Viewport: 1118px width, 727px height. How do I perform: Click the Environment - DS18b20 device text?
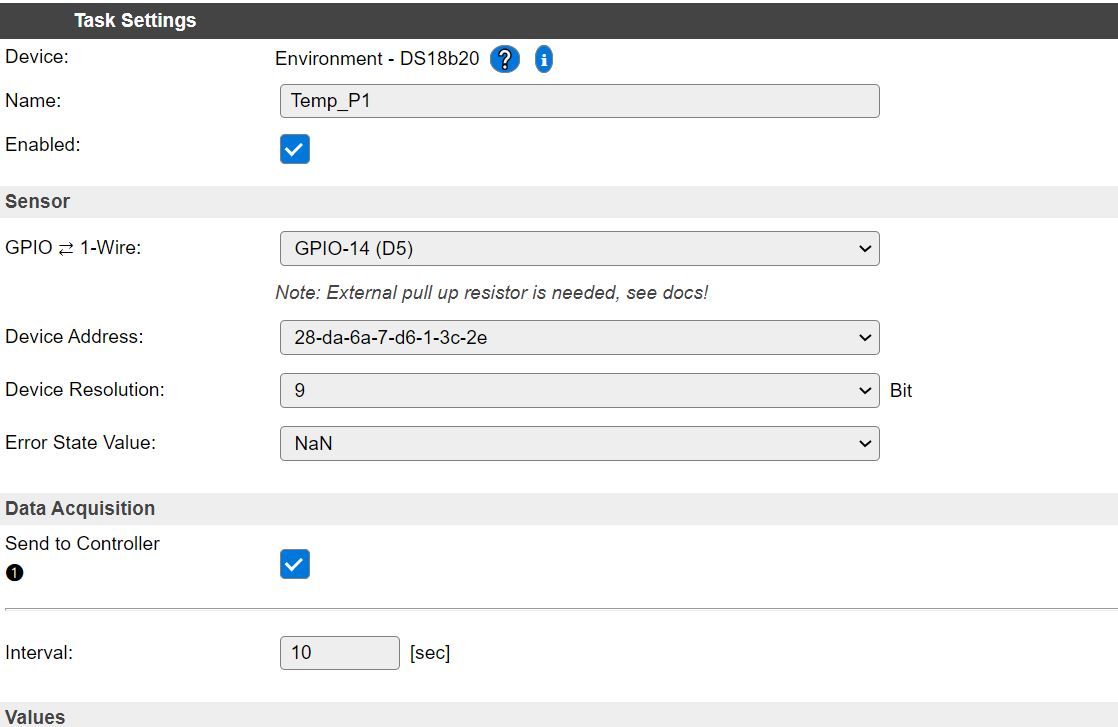[x=377, y=59]
